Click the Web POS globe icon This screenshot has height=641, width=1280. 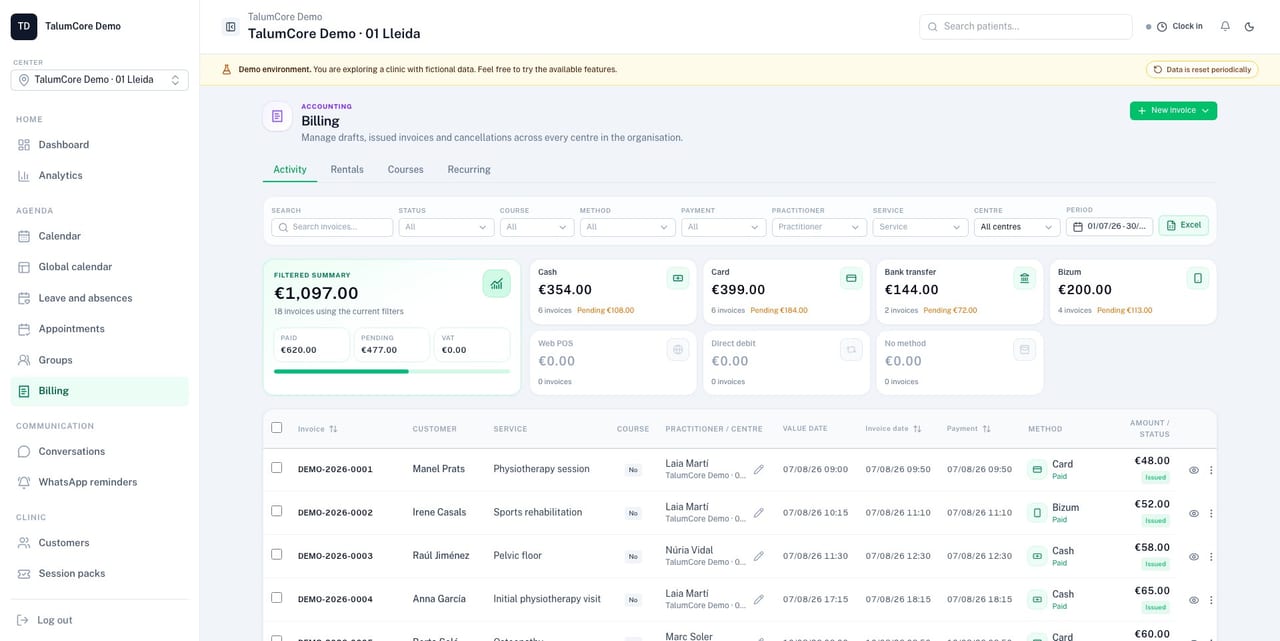click(x=678, y=349)
